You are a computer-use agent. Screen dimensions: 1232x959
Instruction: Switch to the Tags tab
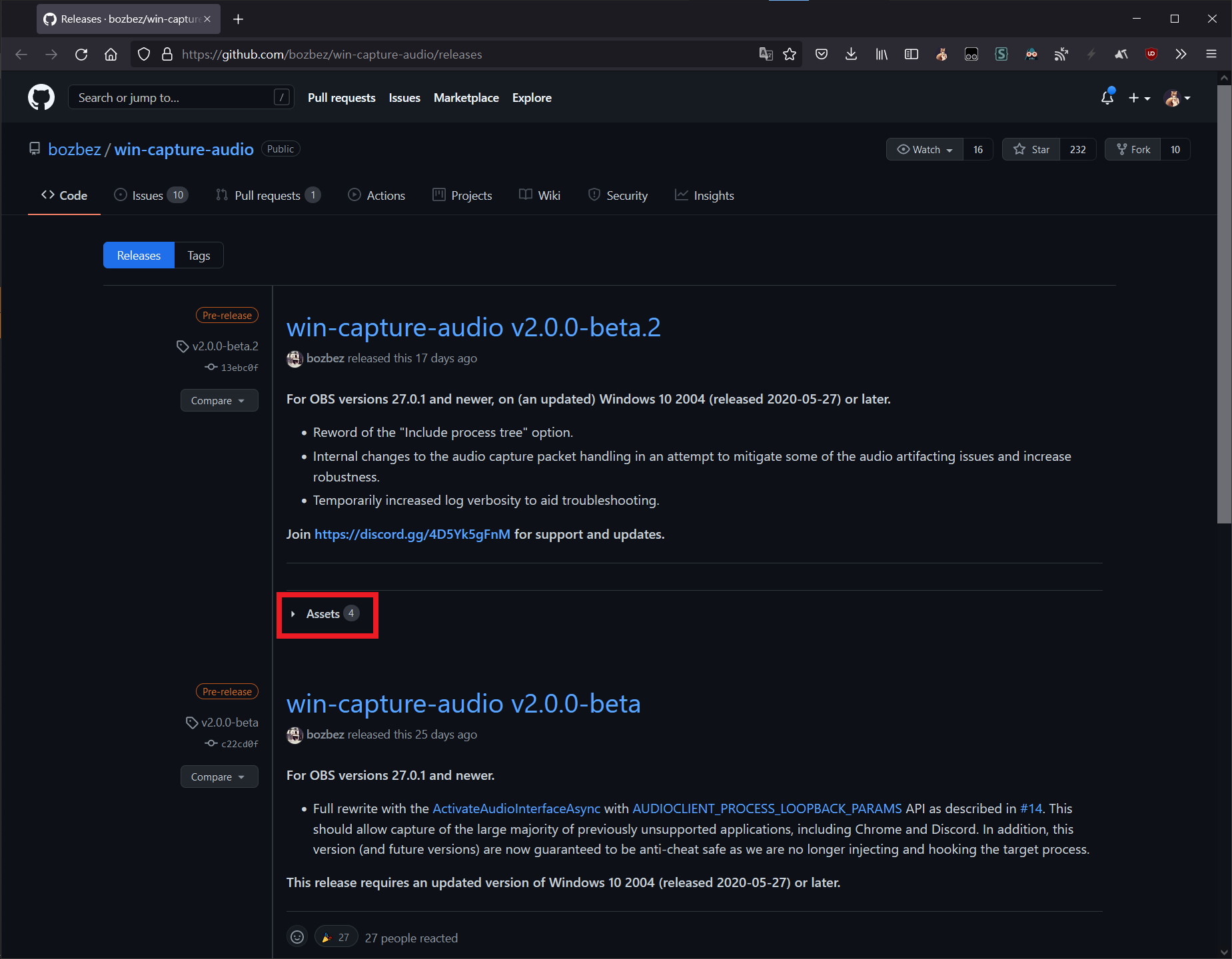[198, 255]
